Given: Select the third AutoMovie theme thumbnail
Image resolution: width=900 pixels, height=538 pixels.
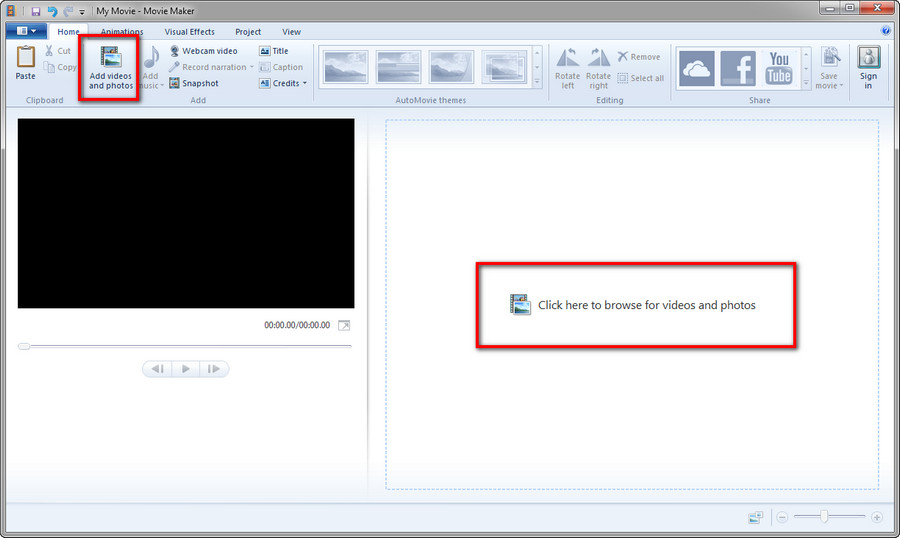Looking at the screenshot, I should tap(451, 67).
